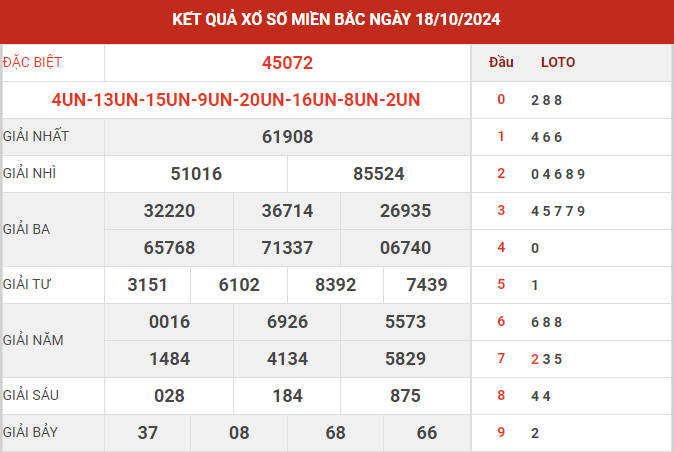The width and height of the screenshot is (674, 452).
Task: Click the "Đầu" column header
Action: pyautogui.click(x=501, y=62)
